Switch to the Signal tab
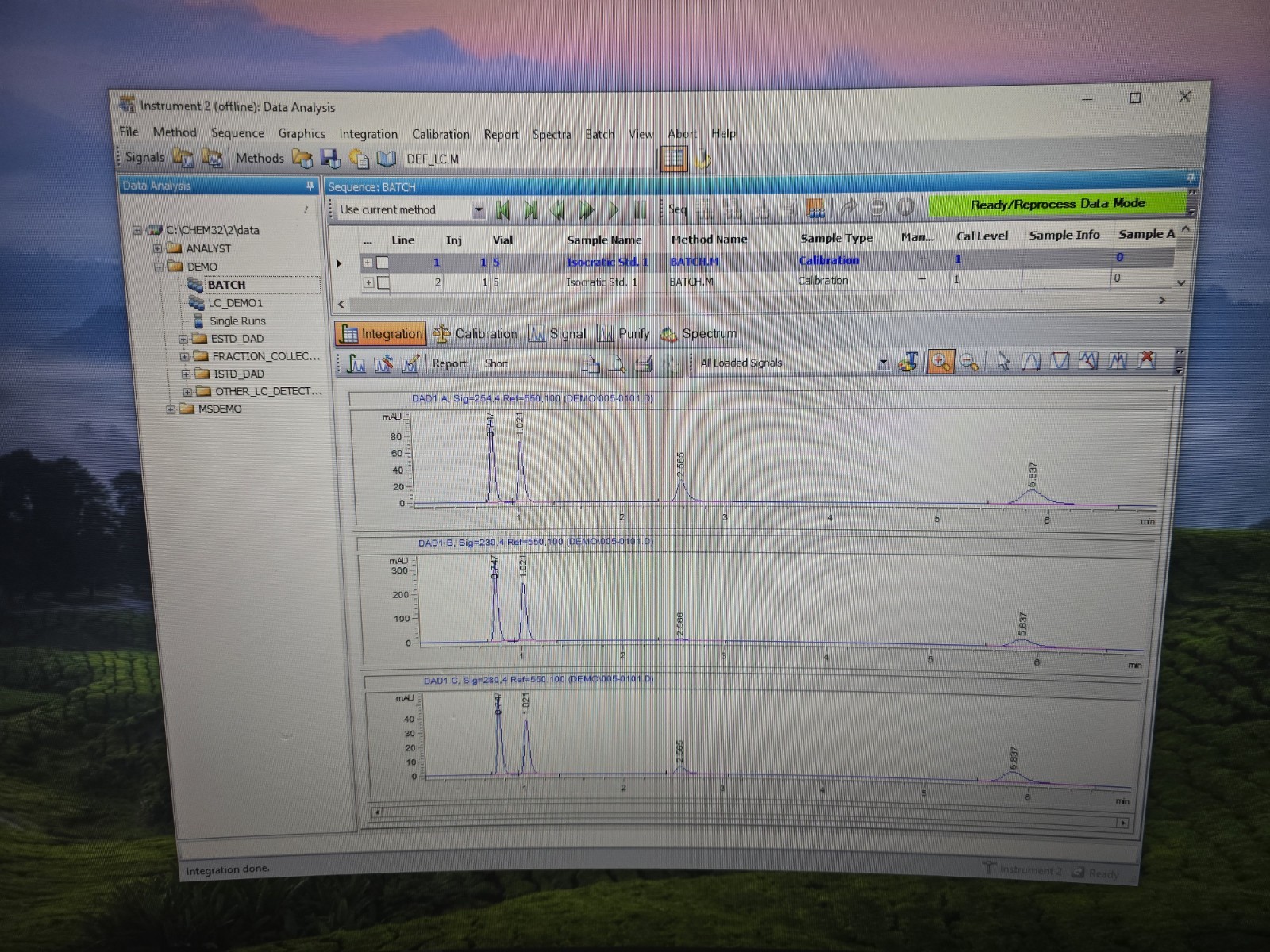Screen dimensions: 1270x952 [x=558, y=334]
